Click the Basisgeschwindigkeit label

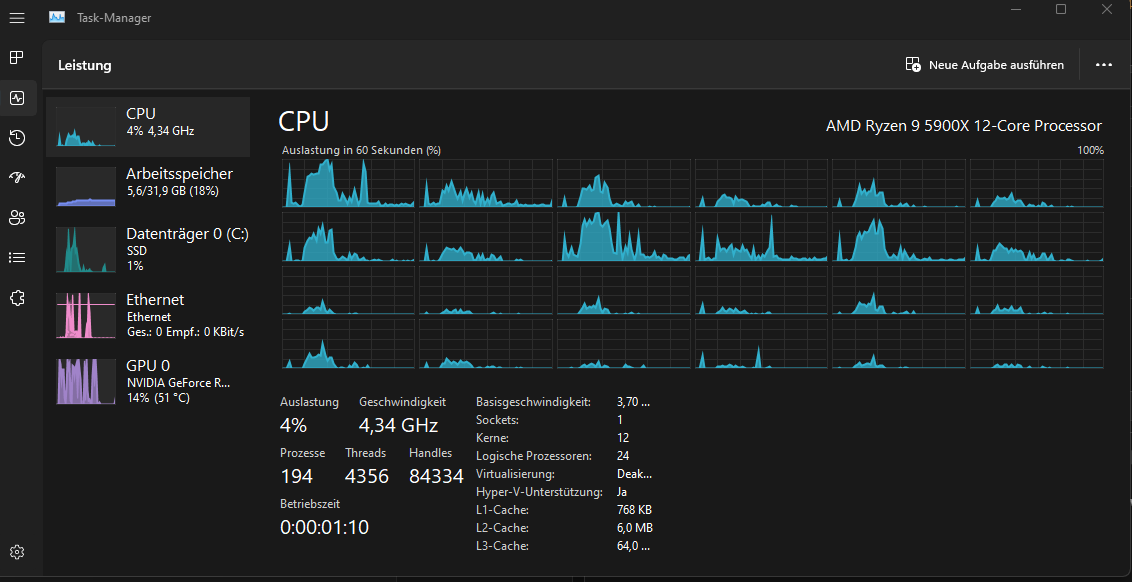pos(533,401)
